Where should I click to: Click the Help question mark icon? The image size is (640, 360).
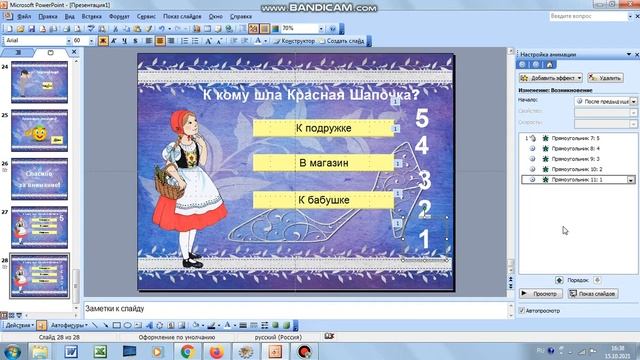(x=333, y=29)
